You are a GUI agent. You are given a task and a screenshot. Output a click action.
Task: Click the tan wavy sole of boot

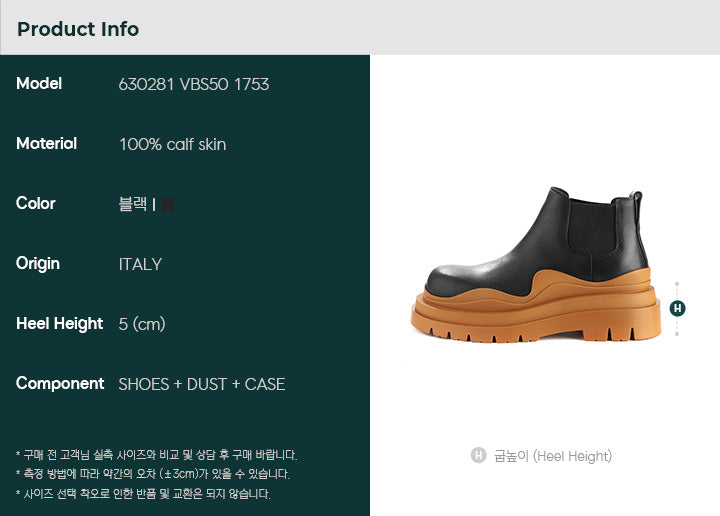536,308
